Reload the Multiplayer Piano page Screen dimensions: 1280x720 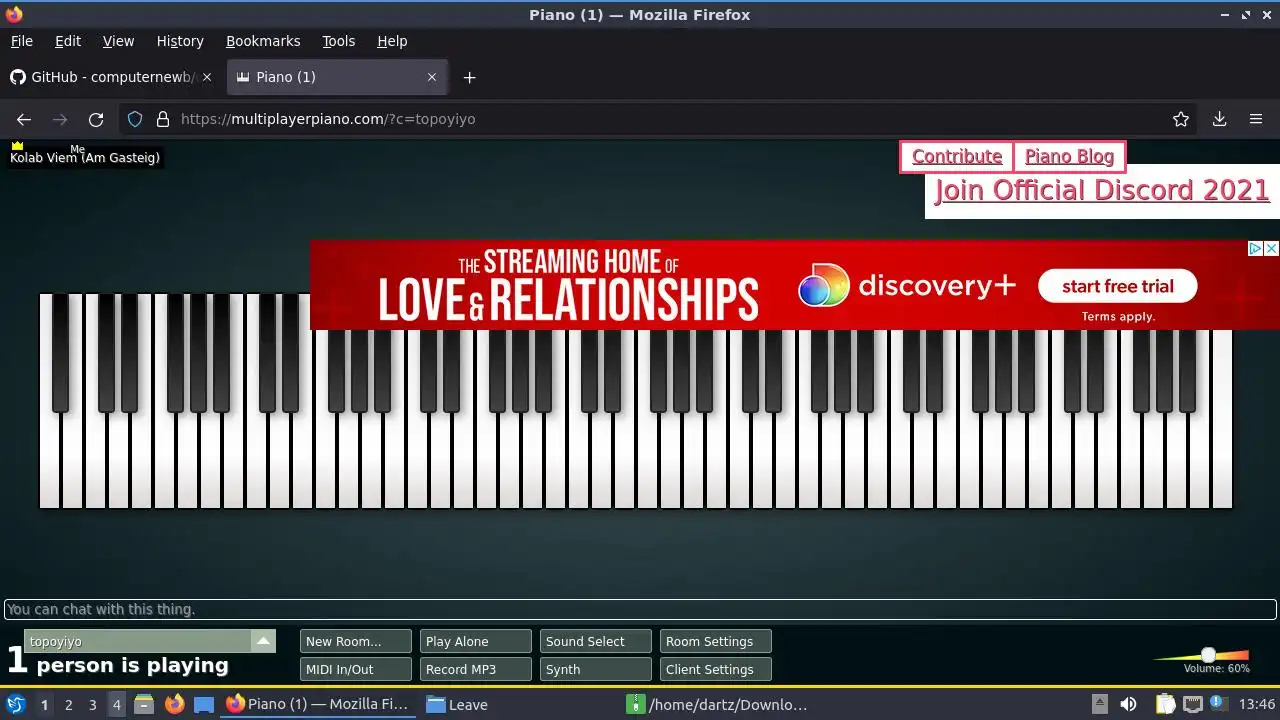[x=96, y=119]
